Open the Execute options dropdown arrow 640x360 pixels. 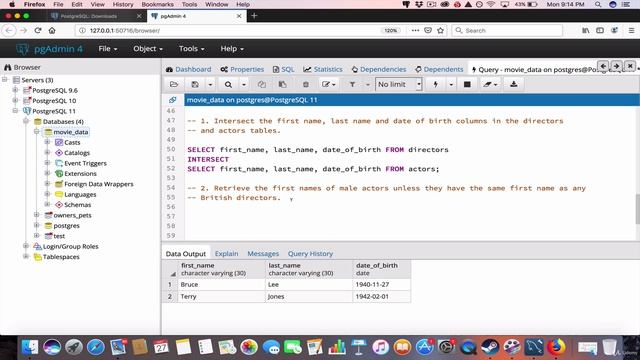click(x=451, y=84)
